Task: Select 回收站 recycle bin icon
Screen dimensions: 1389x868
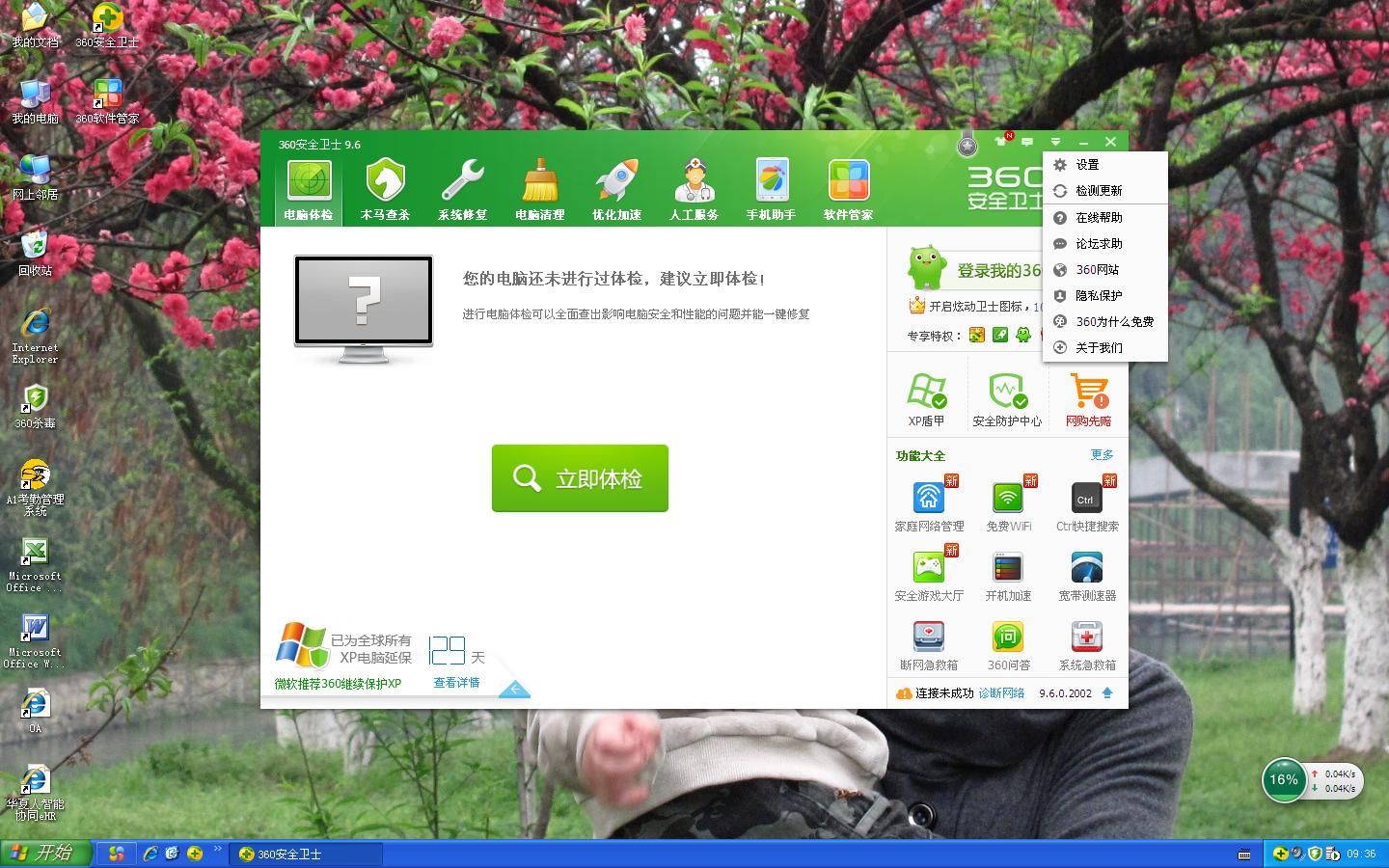Action: pyautogui.click(x=35, y=254)
